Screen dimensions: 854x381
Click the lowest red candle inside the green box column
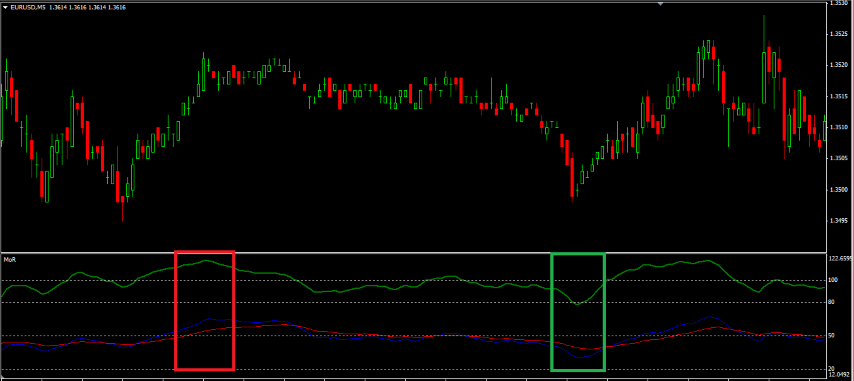(572, 177)
